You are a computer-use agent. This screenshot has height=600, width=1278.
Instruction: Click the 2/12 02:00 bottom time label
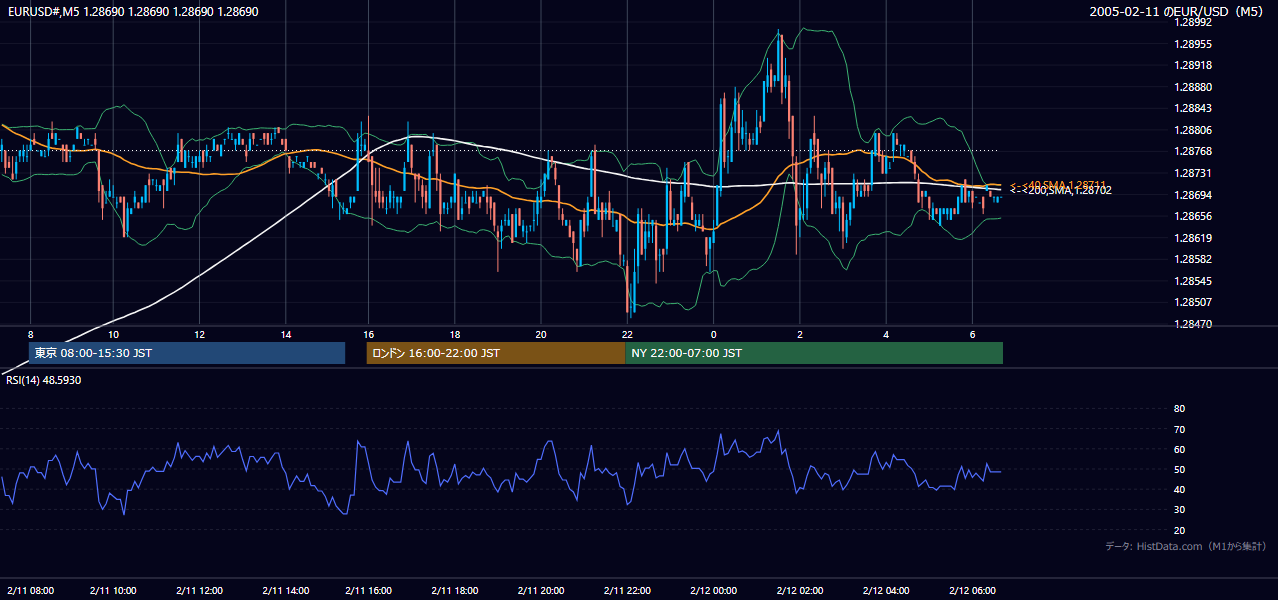[x=799, y=590]
